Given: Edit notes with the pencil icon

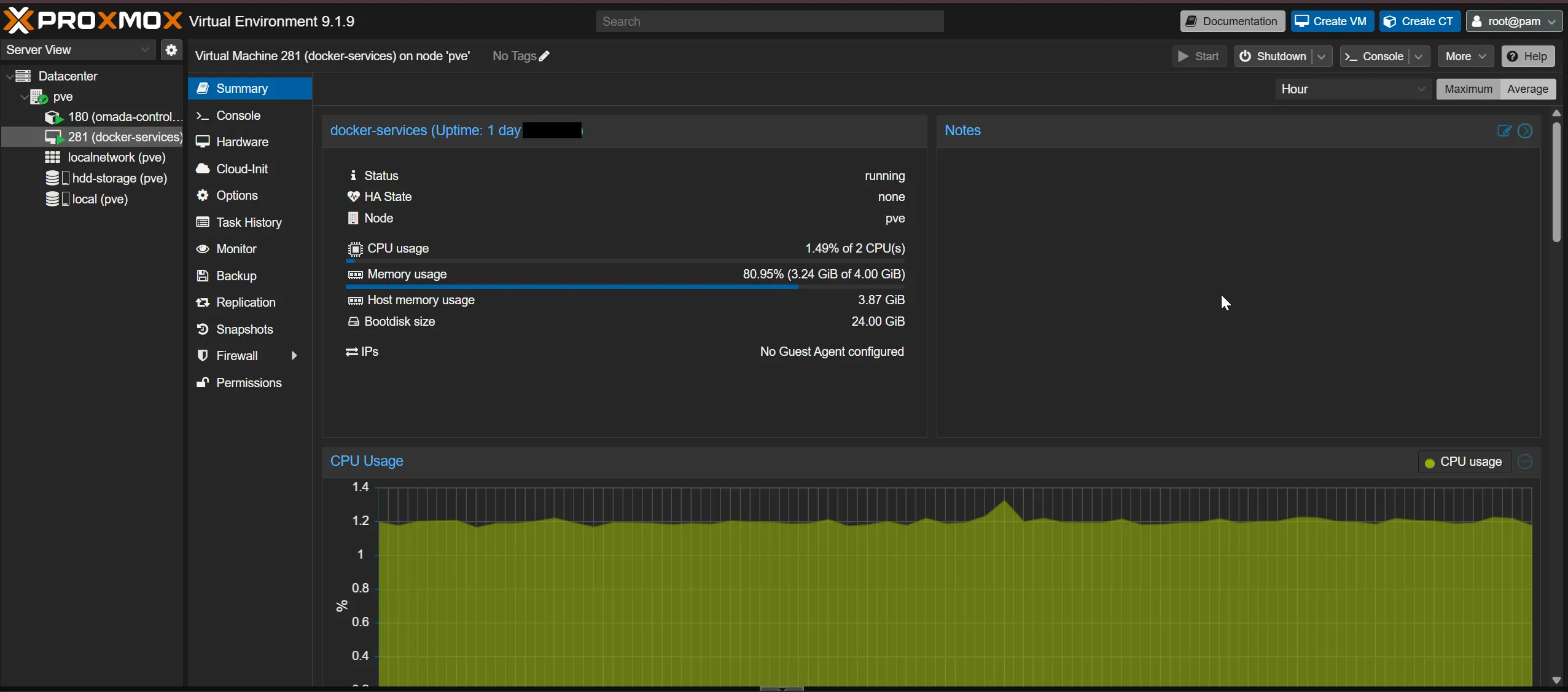Looking at the screenshot, I should [1504, 130].
